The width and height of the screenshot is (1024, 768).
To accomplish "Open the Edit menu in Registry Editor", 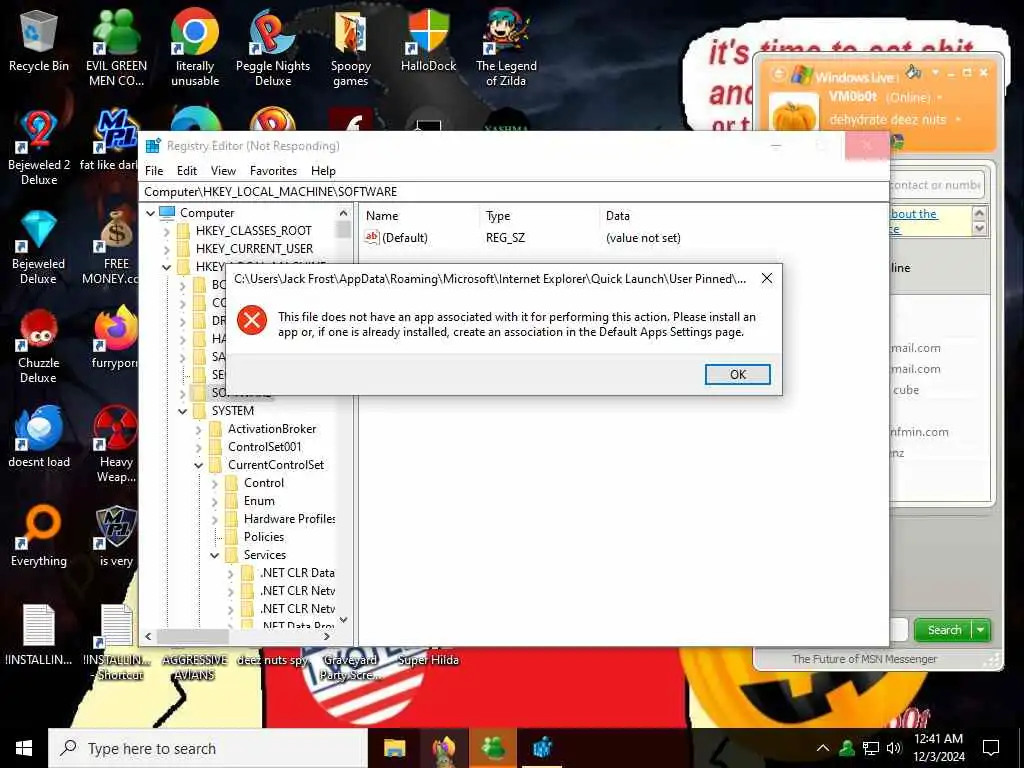I will point(187,171).
